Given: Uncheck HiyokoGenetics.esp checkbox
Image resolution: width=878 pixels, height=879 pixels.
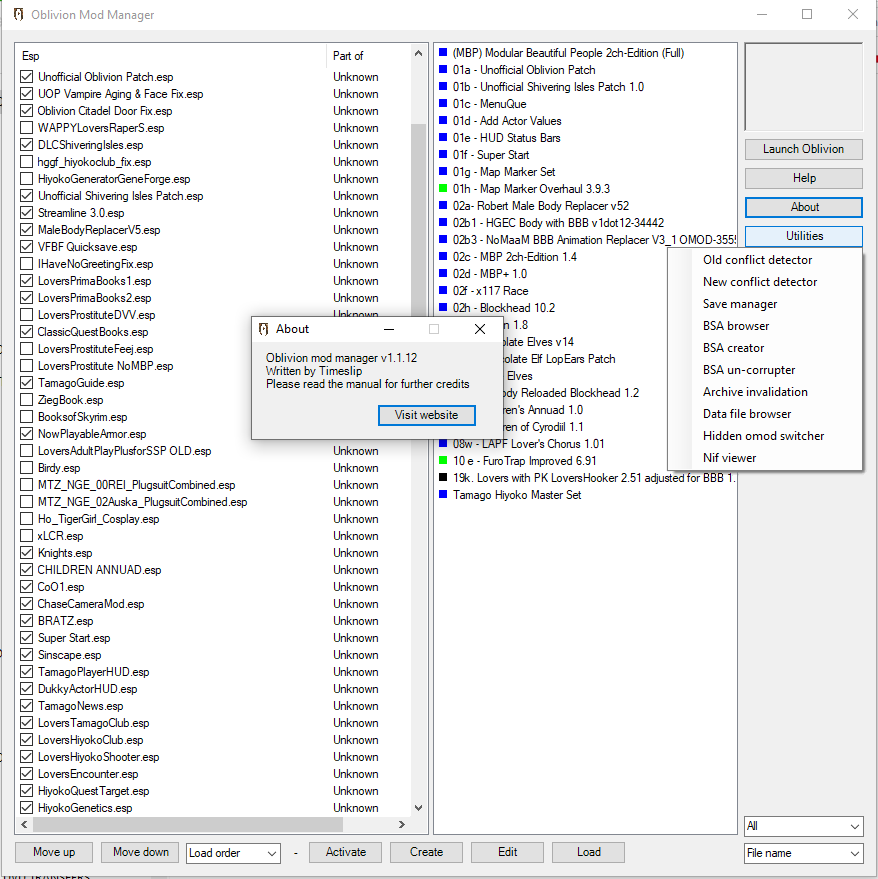Looking at the screenshot, I should click(x=26, y=808).
